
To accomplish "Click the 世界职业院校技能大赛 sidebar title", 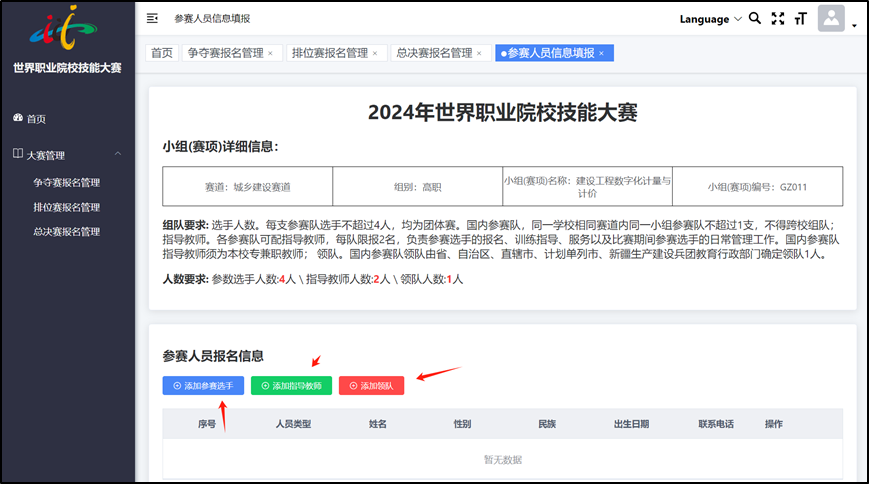I will (67, 68).
